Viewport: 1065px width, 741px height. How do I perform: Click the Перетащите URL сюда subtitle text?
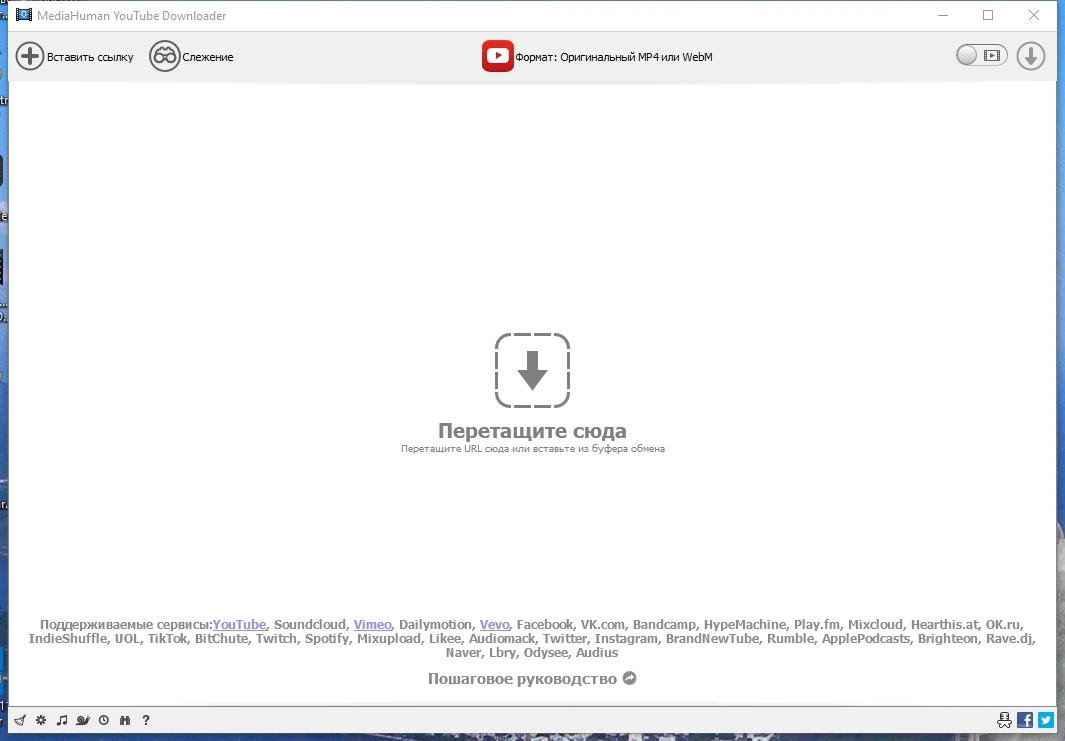(532, 448)
